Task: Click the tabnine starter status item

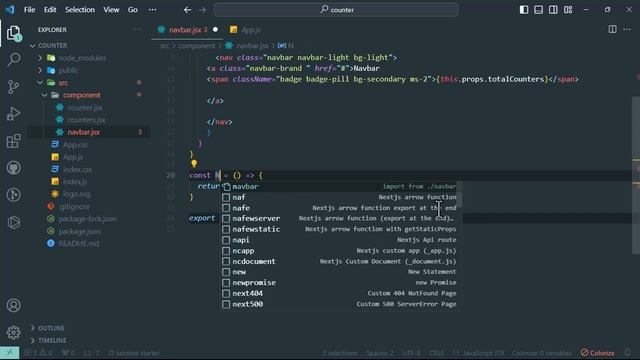Action: [x=134, y=353]
